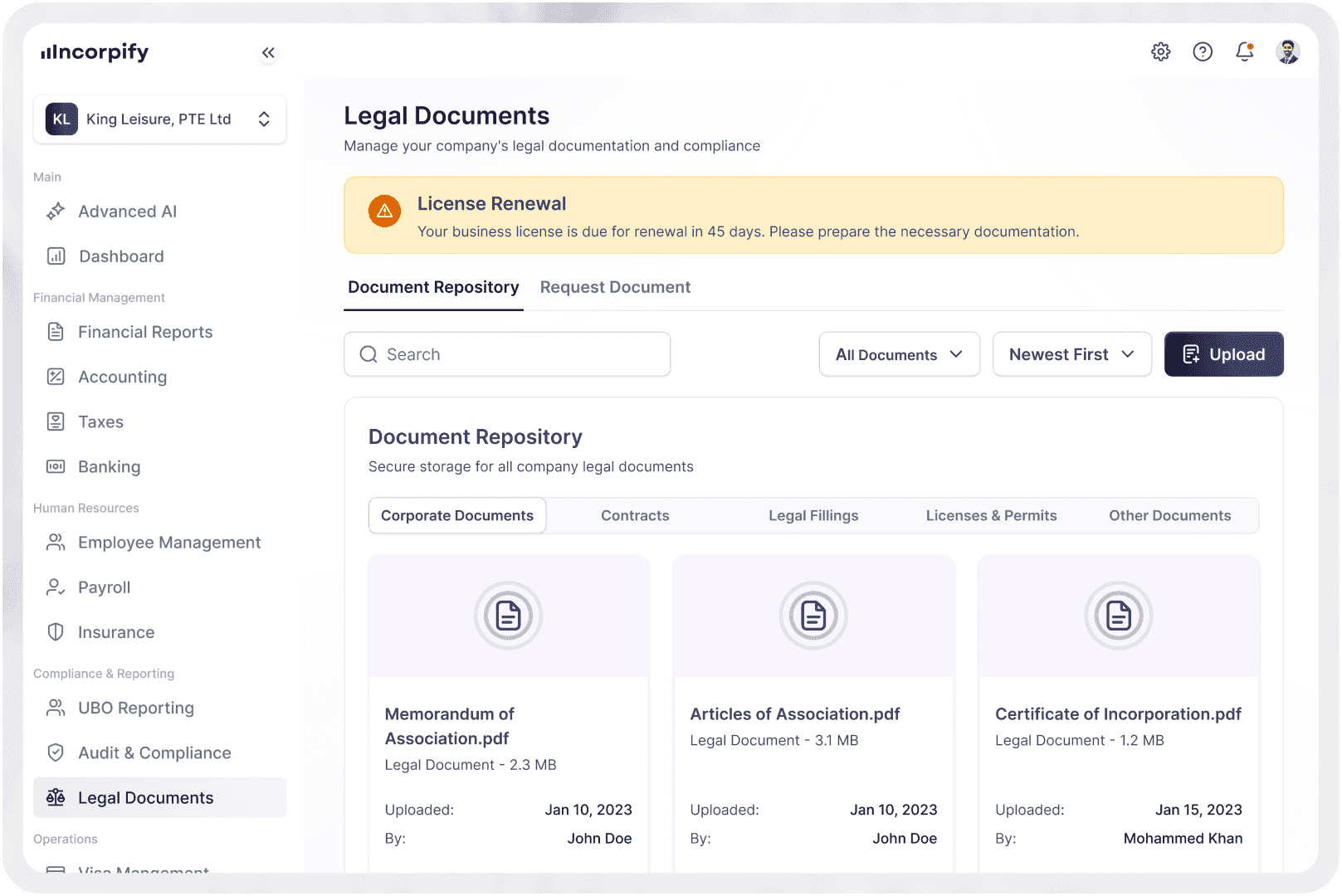The width and height of the screenshot is (1342, 896).
Task: Collapse the sidebar with the double chevron
Action: click(x=268, y=52)
